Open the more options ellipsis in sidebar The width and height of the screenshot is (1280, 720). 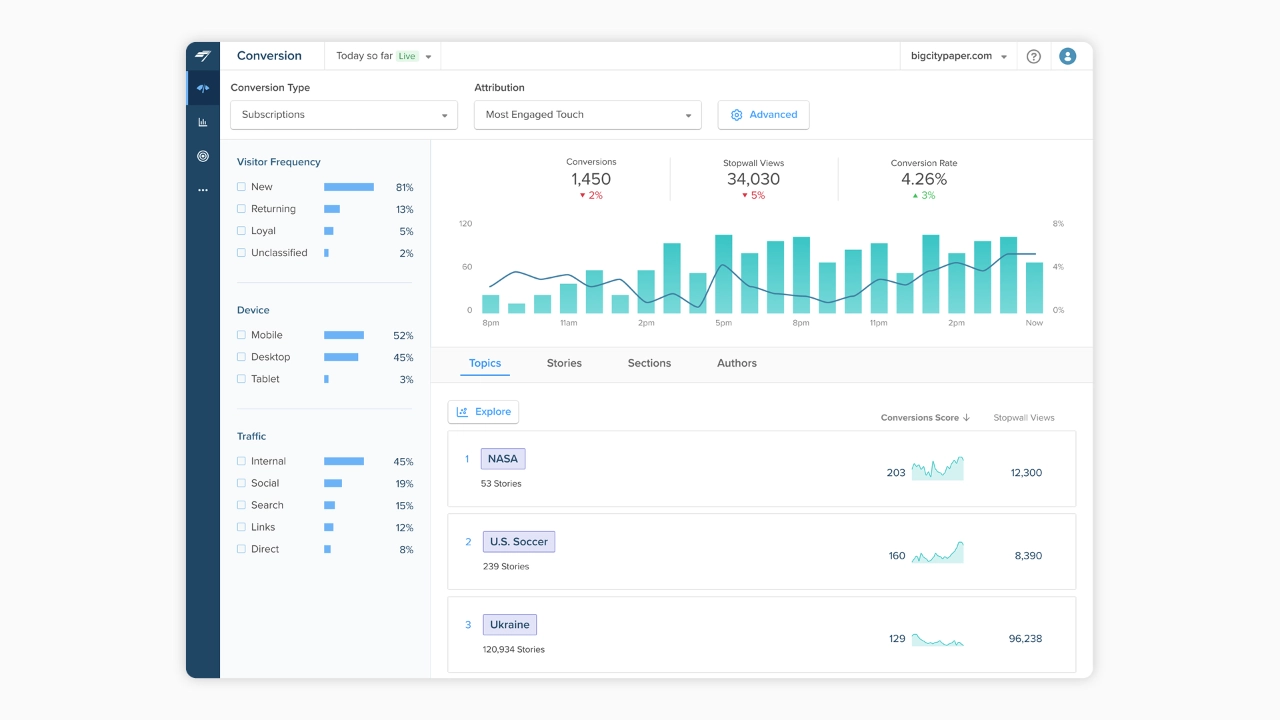[x=203, y=190]
